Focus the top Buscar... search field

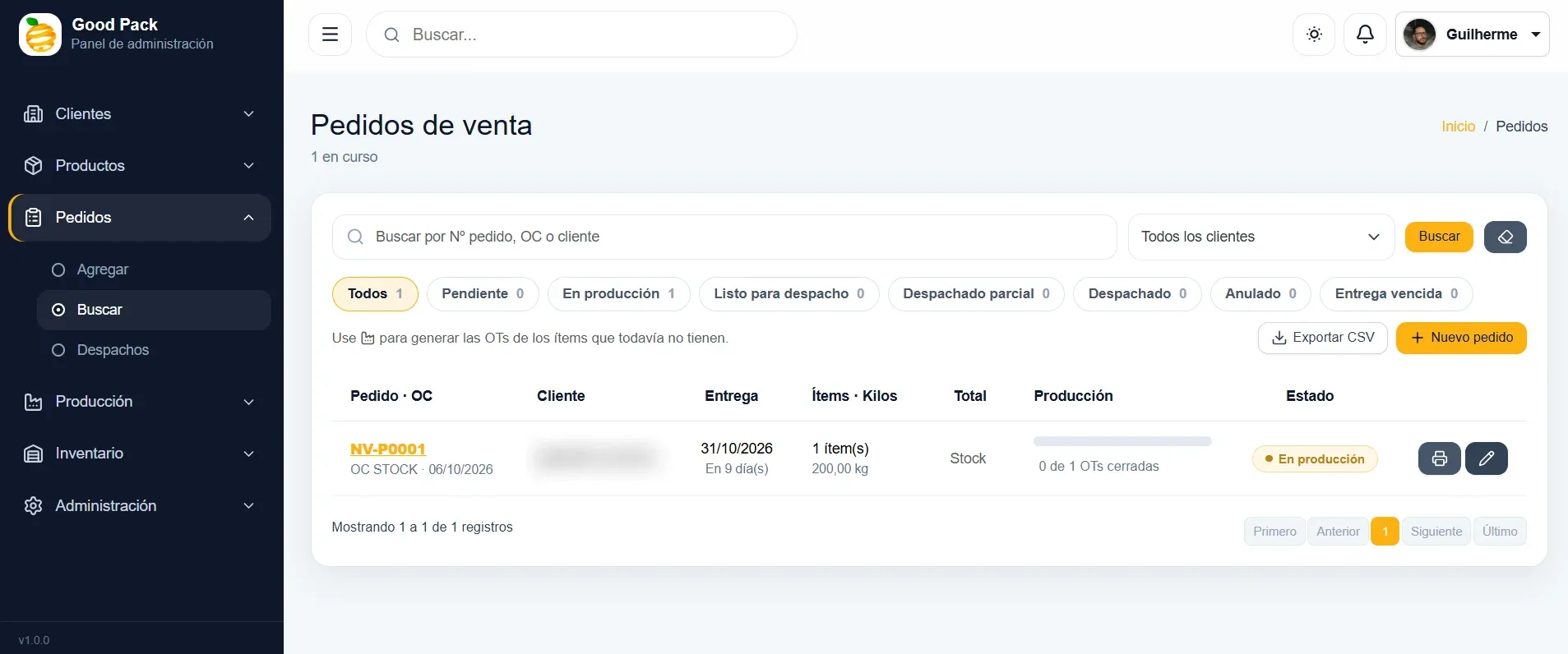click(x=581, y=35)
